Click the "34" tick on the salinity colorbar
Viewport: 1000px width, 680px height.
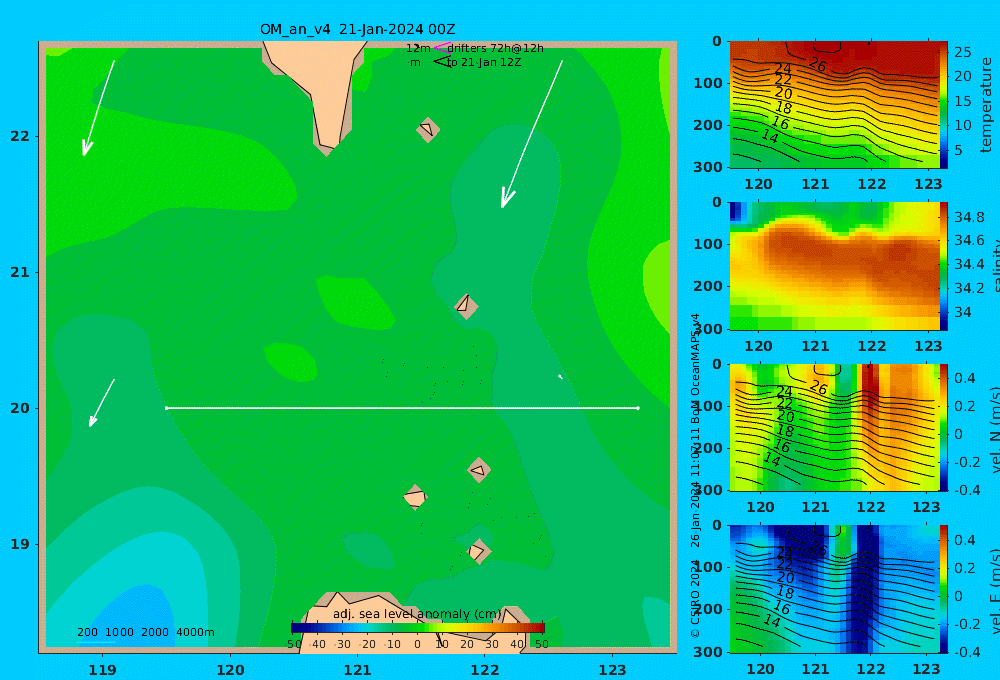(963, 312)
